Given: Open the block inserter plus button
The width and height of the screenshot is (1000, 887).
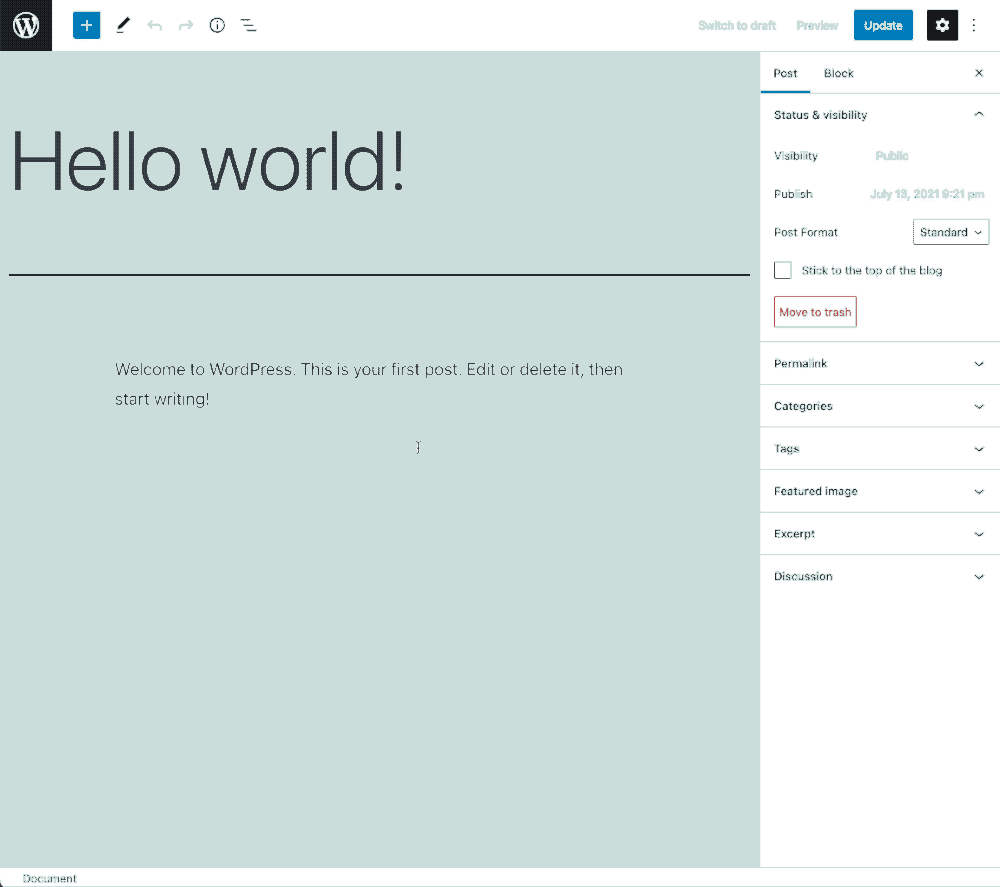Looking at the screenshot, I should coord(87,25).
